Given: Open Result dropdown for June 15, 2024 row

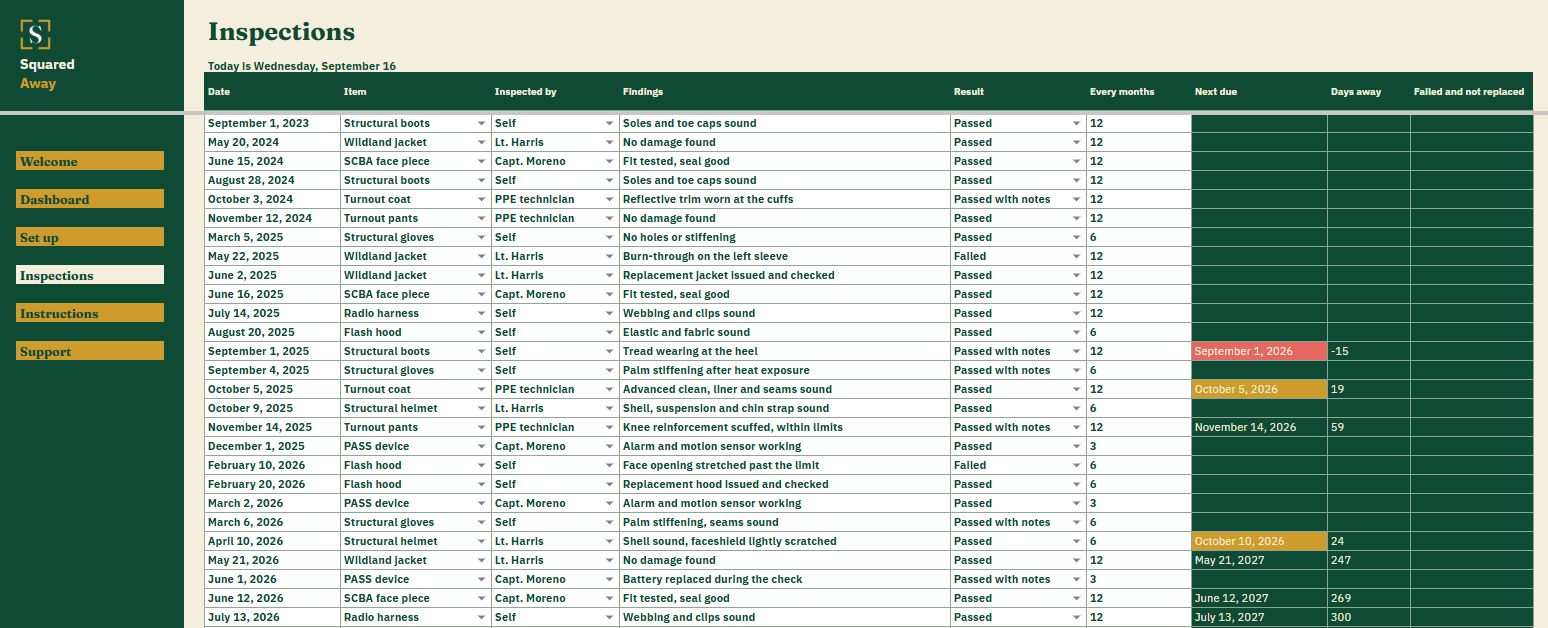Looking at the screenshot, I should click(x=1076, y=162).
